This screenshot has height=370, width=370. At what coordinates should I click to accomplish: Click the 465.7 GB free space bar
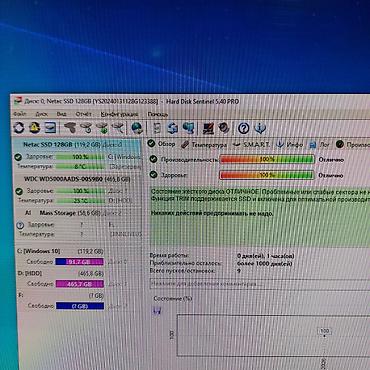coord(80,284)
